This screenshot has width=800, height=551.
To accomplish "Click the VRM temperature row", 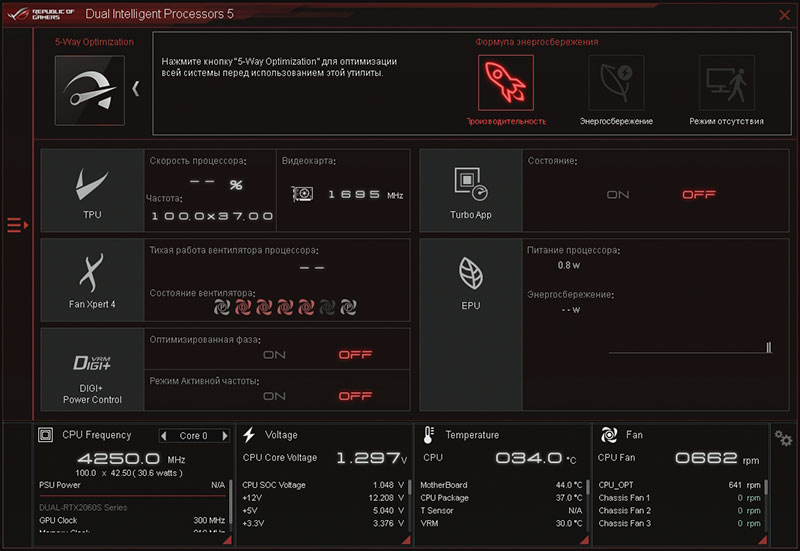I will pyautogui.click(x=501, y=523).
